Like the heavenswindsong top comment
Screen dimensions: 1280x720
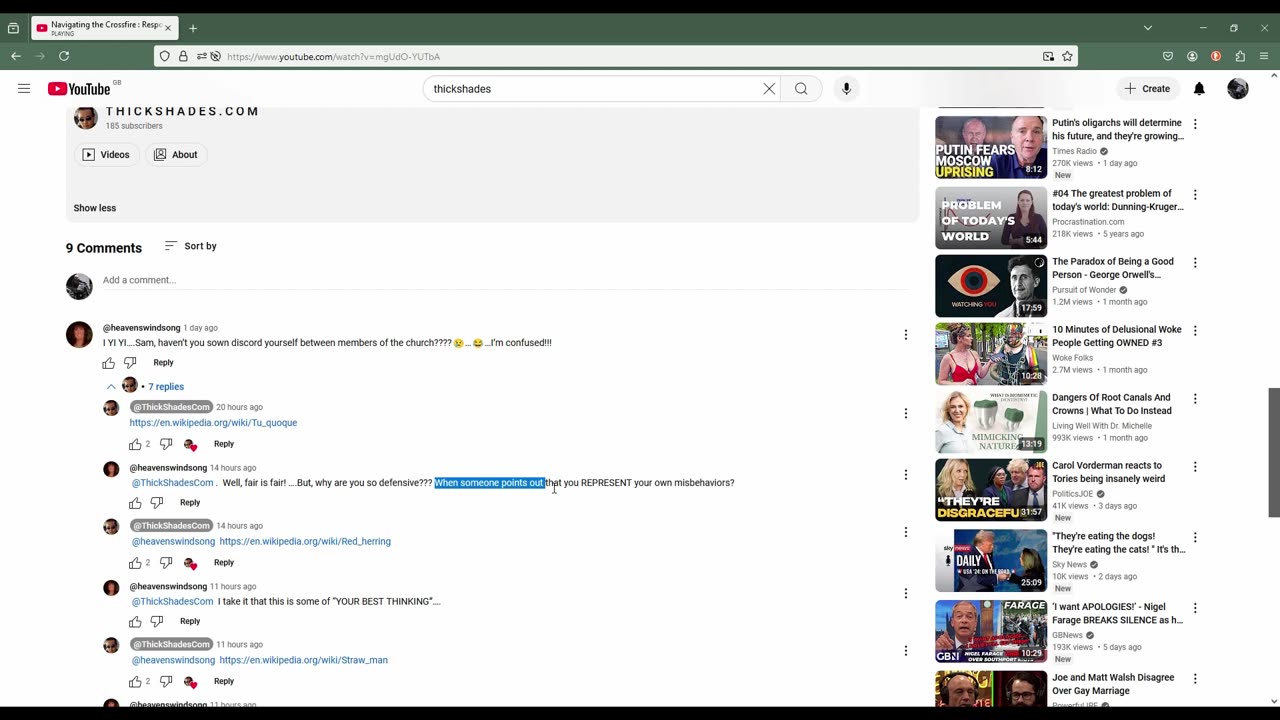109,363
